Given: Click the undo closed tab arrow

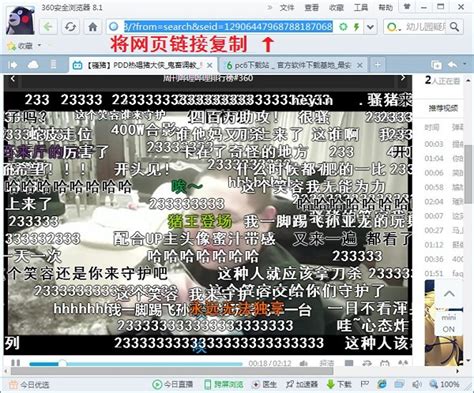Looking at the screenshot, I should (453, 64).
